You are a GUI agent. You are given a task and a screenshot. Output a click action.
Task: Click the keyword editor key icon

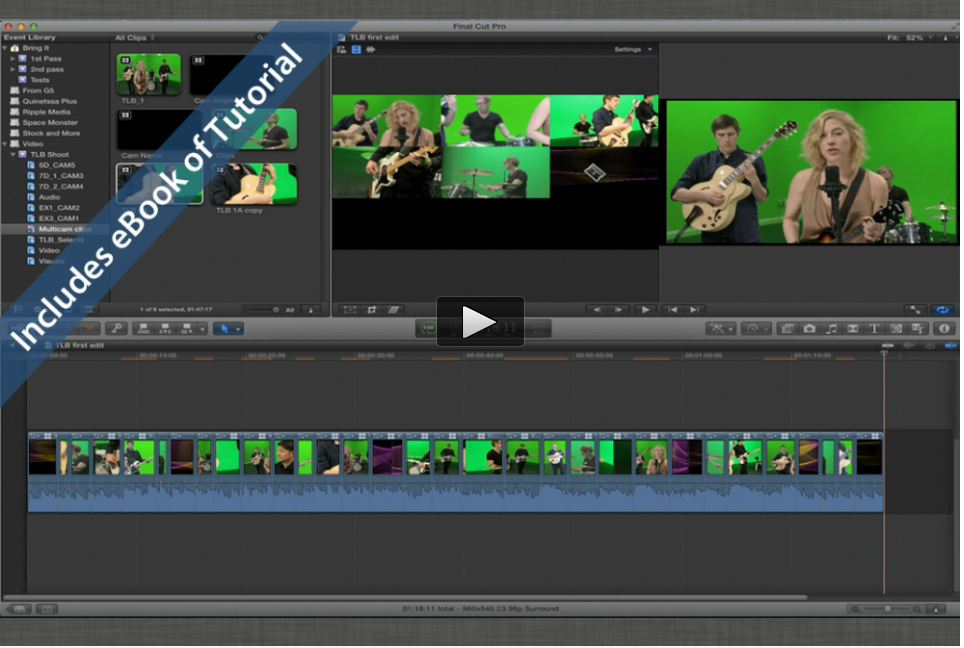tap(116, 329)
